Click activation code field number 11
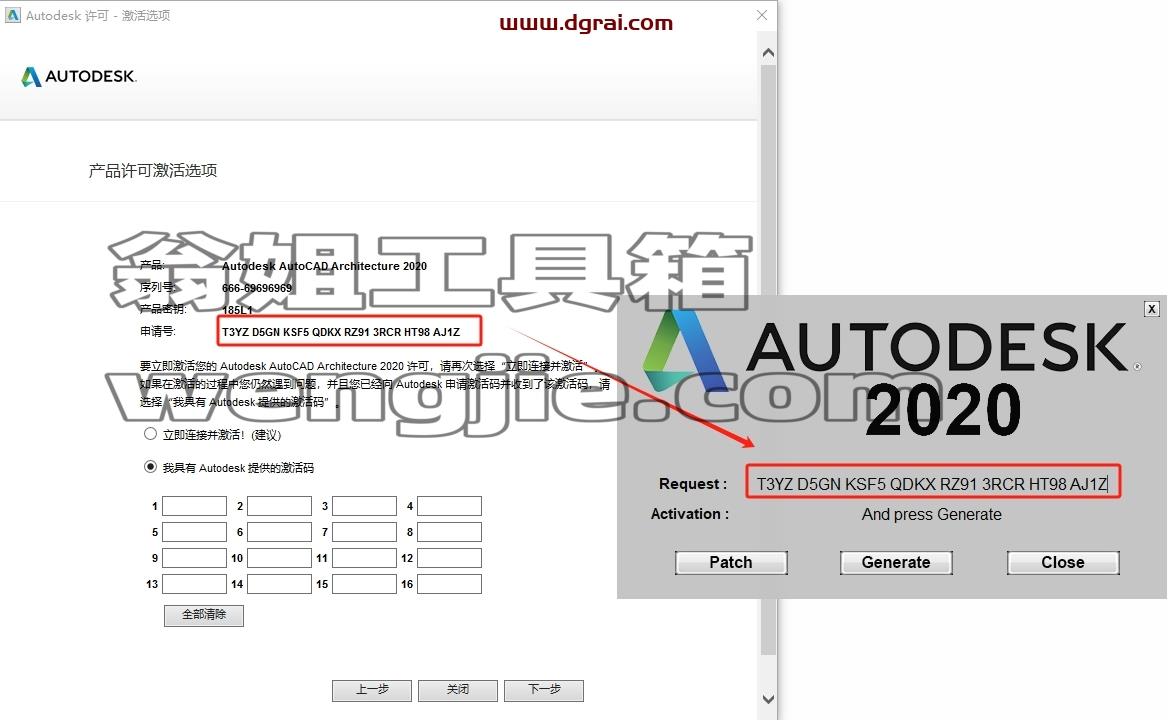 (364, 558)
